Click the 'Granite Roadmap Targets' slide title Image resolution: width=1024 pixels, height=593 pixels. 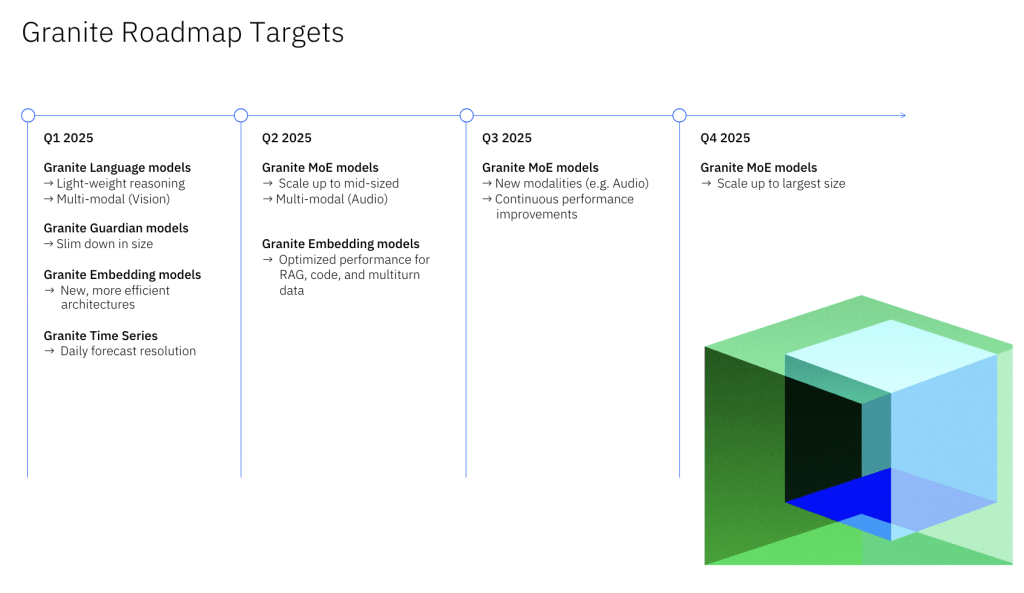click(183, 33)
